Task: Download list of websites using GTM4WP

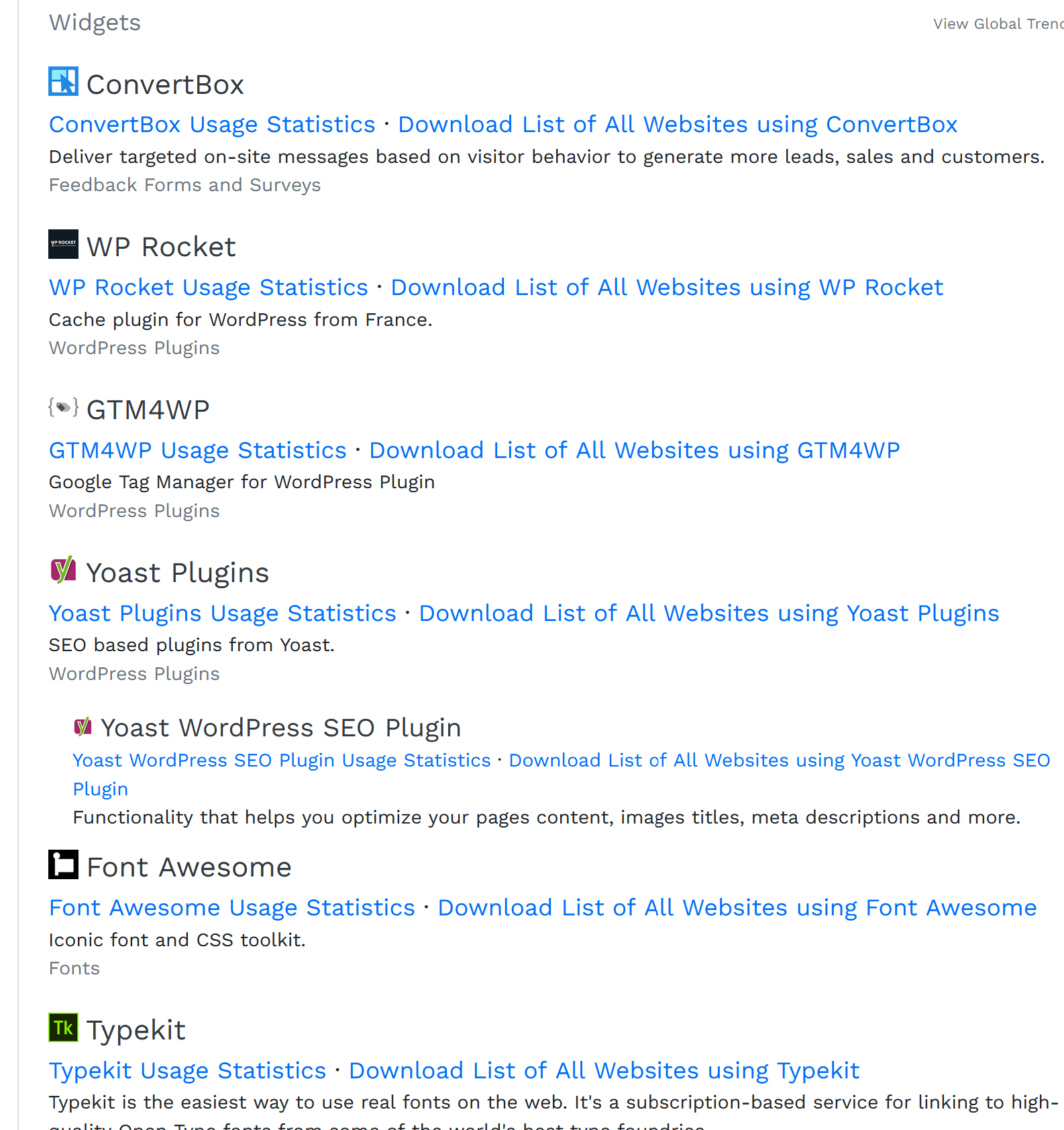Action: click(x=635, y=451)
